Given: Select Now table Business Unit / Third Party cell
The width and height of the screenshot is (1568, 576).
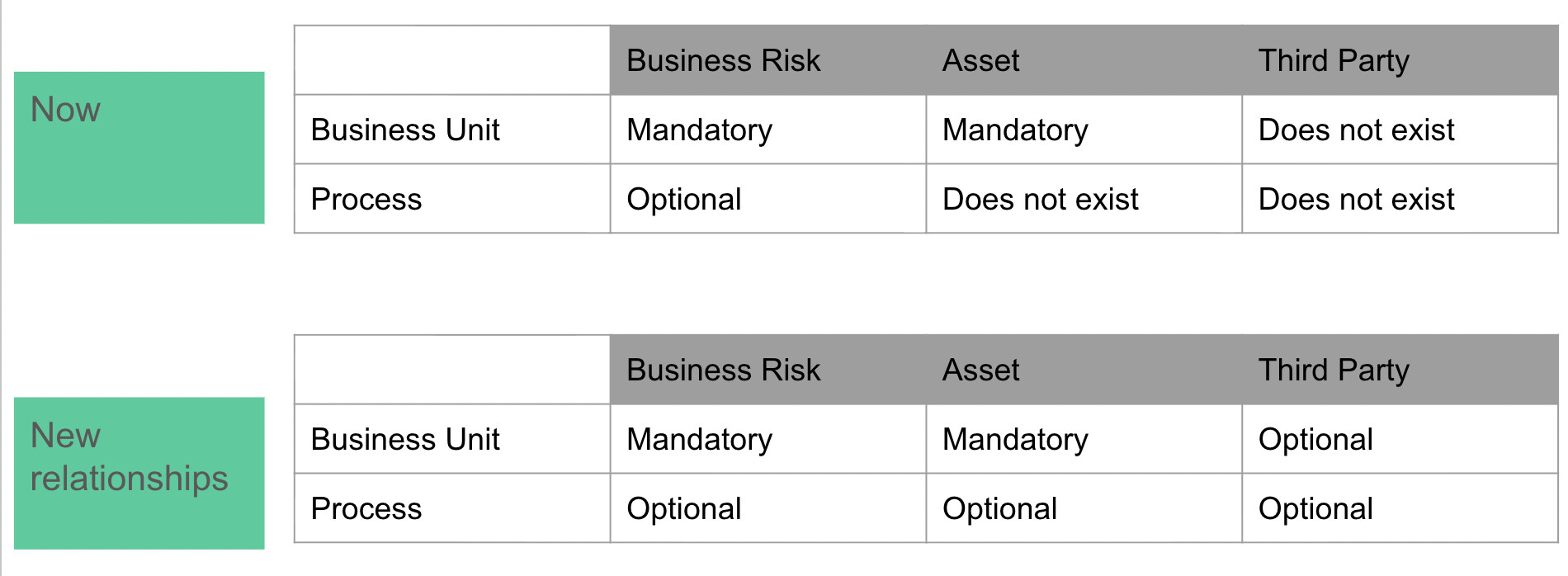Looking at the screenshot, I should tap(1400, 130).
